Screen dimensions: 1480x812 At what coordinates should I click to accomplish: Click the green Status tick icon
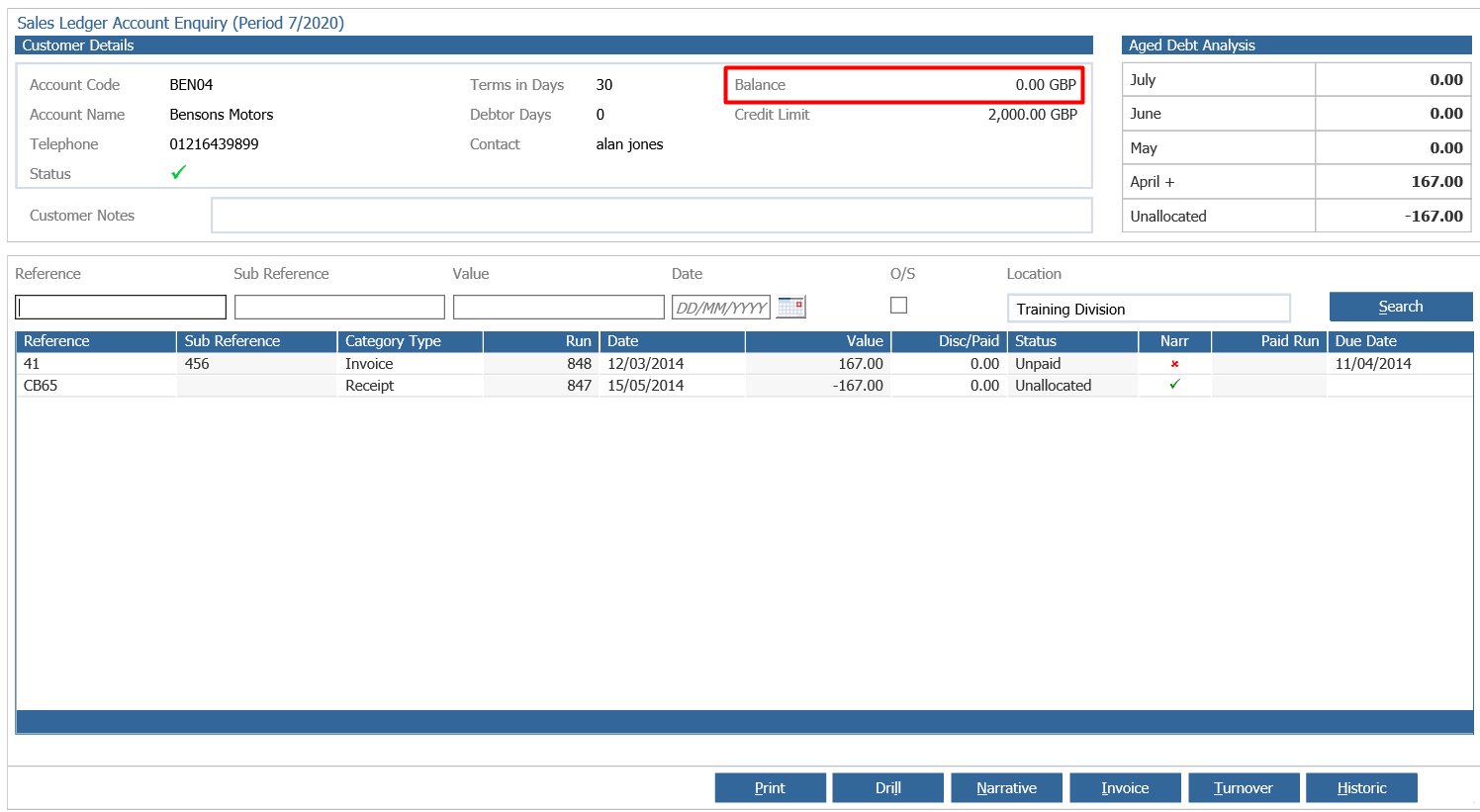(x=179, y=173)
